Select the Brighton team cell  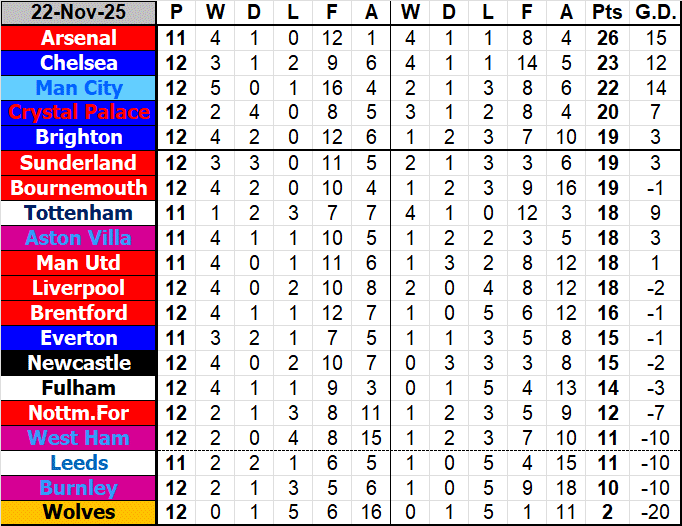click(x=79, y=138)
